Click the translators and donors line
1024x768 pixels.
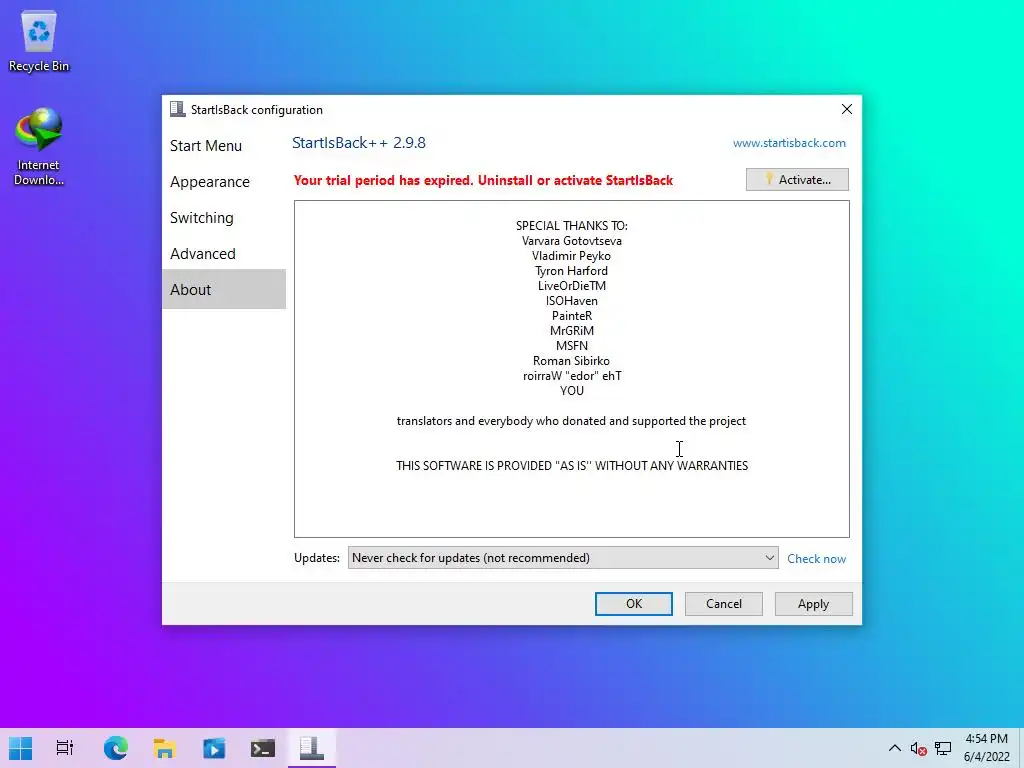571,421
